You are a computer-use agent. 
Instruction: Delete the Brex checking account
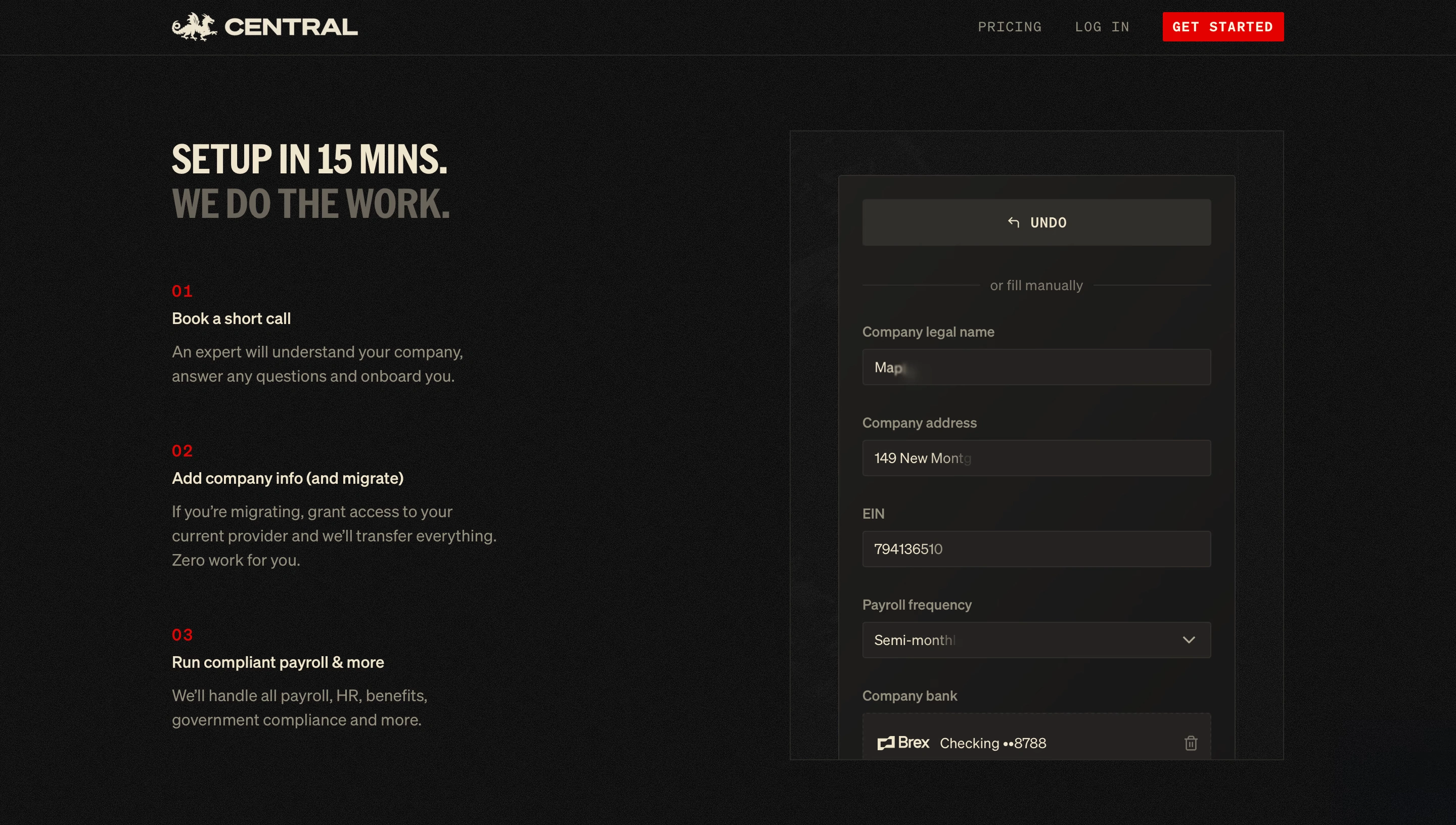1190,743
